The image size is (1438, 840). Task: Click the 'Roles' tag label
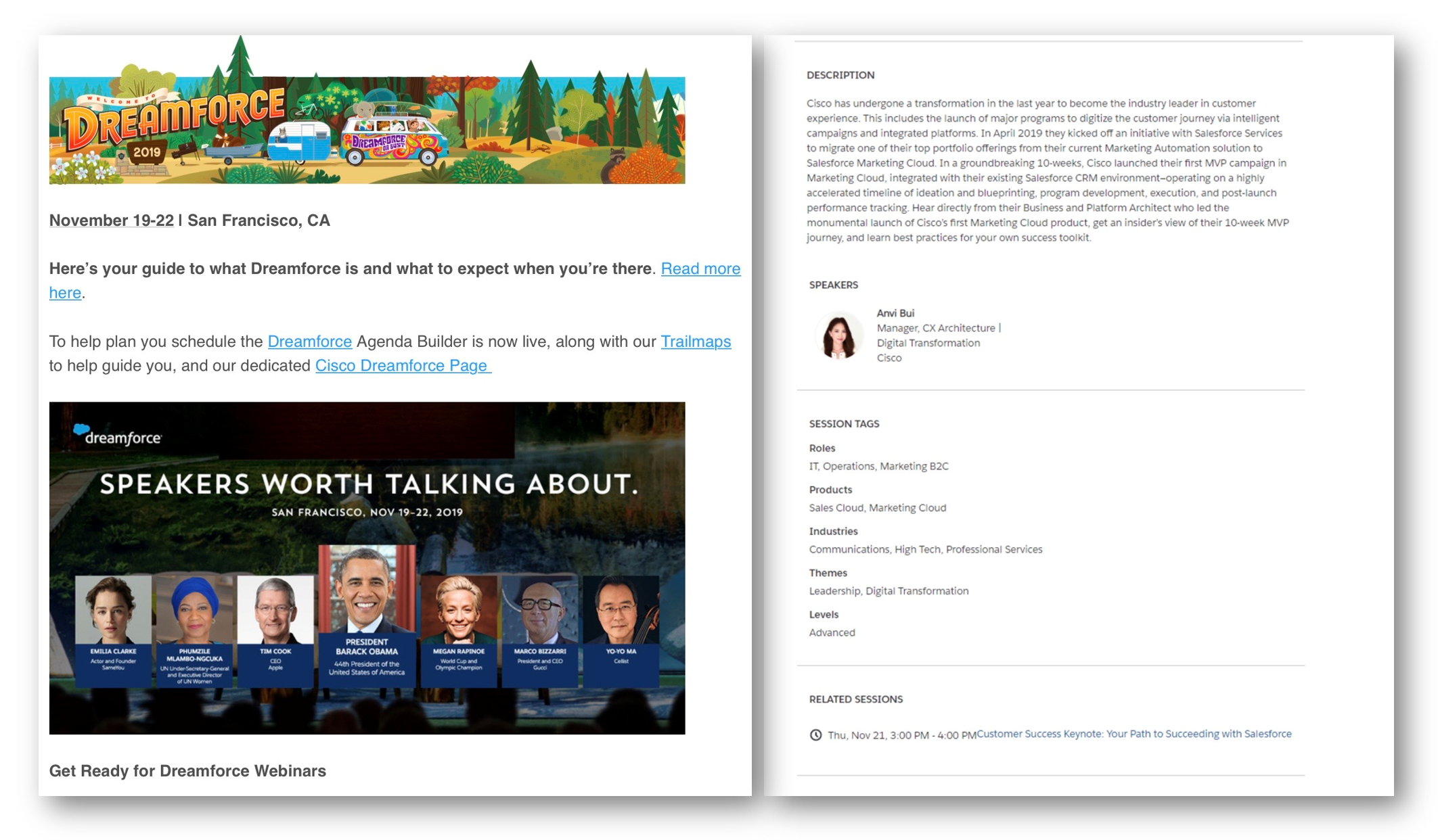822,448
